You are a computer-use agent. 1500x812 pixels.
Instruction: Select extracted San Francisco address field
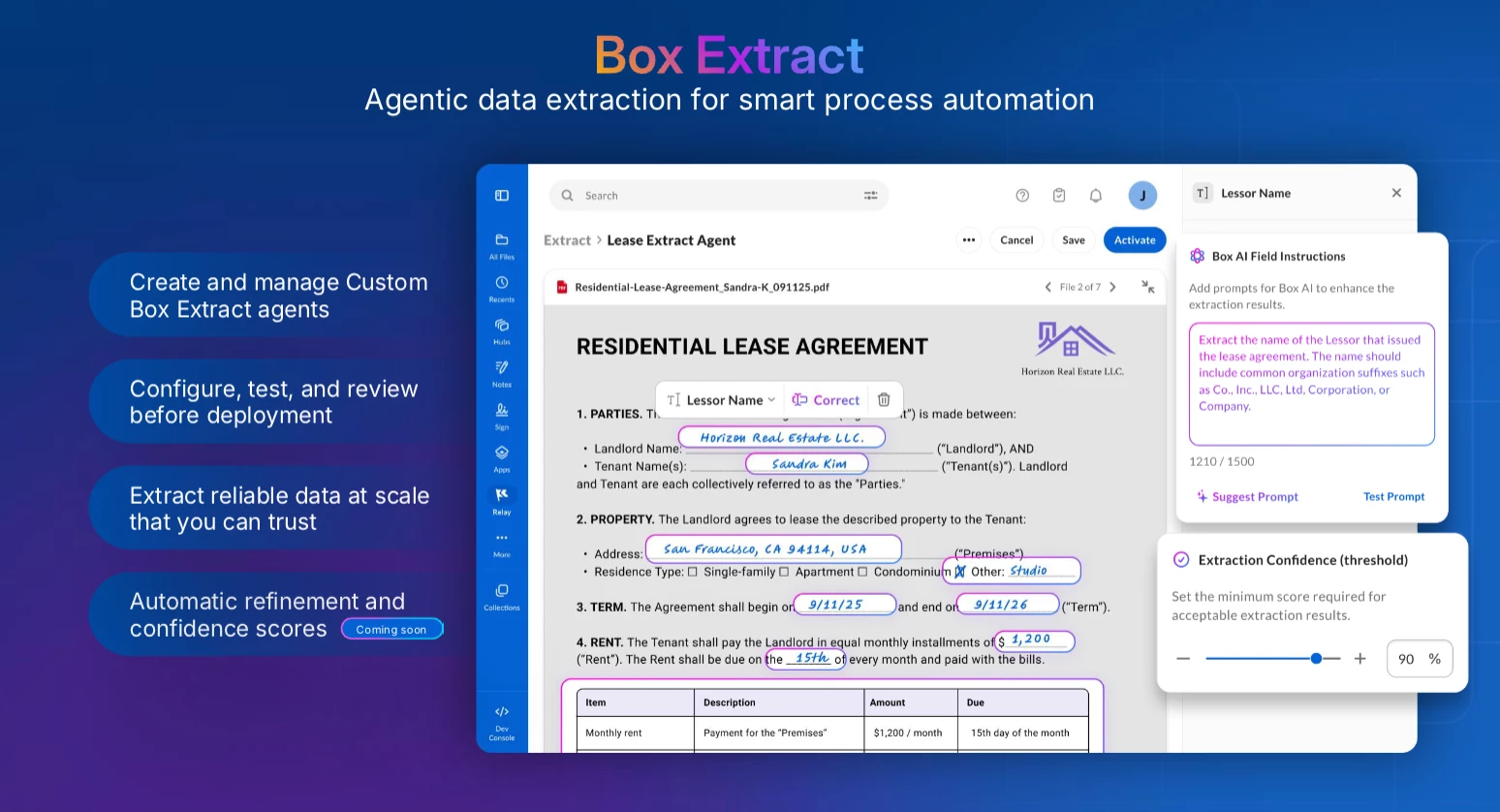773,548
